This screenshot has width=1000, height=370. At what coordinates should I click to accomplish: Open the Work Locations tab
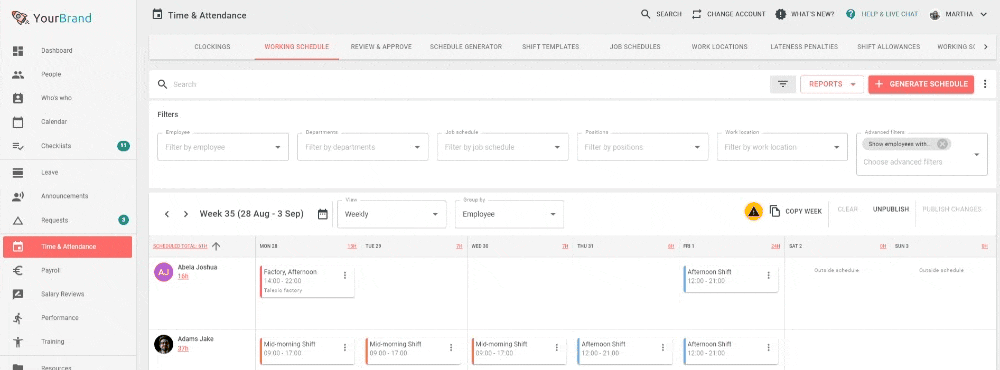[x=719, y=47]
